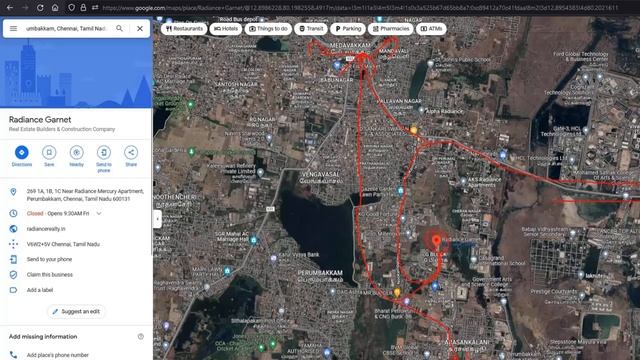Show Transit options chip
Image resolution: width=640 pixels, height=360 pixels.
click(x=311, y=29)
